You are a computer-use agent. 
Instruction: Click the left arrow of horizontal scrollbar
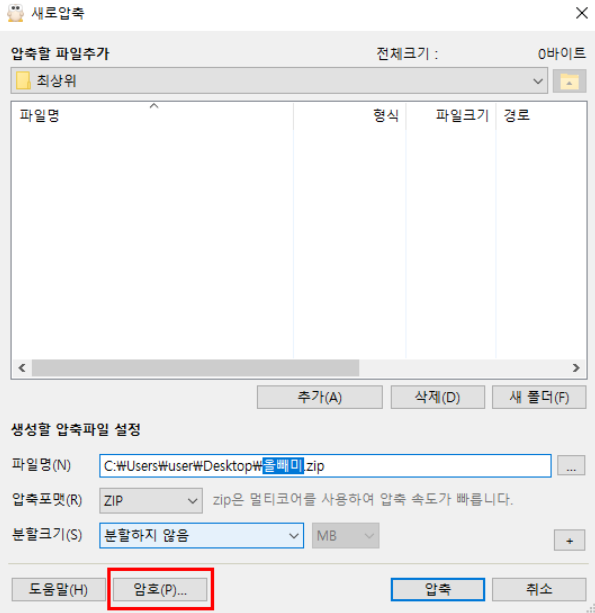pos(22,368)
